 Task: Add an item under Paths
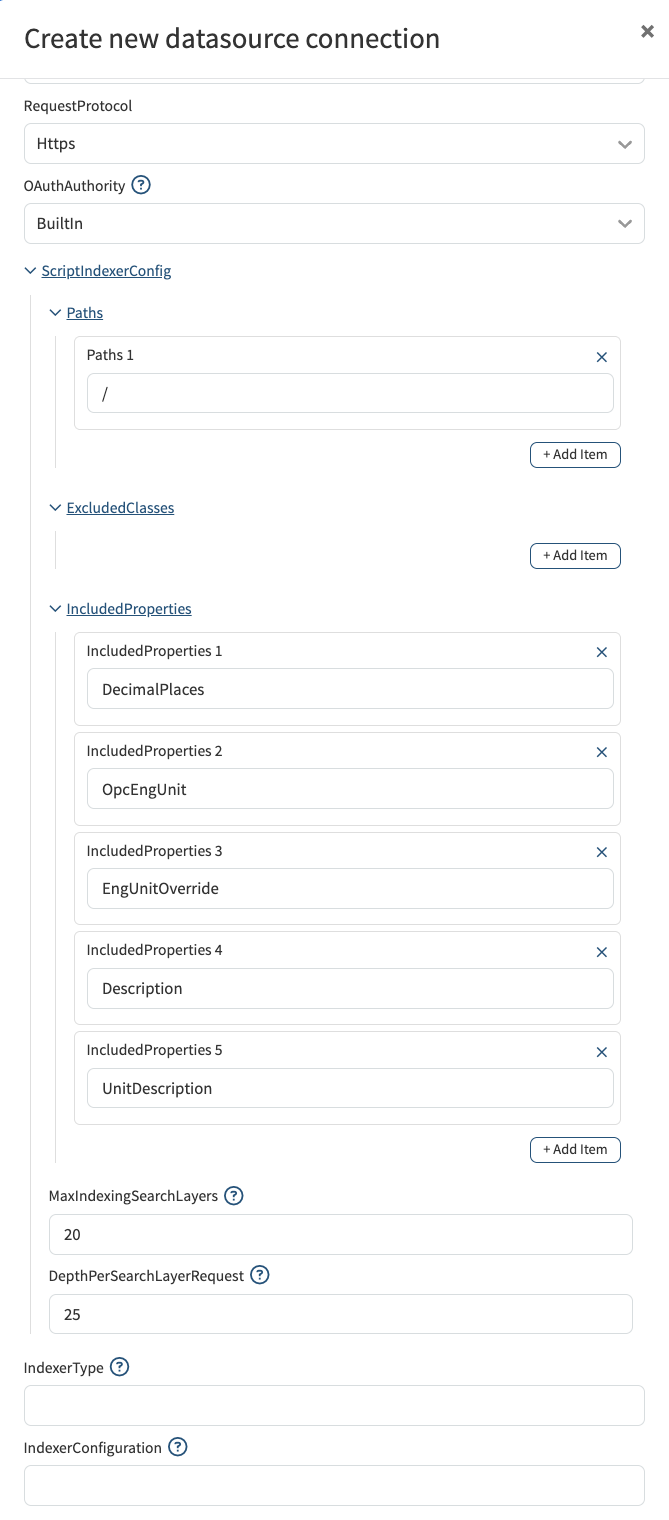pos(575,455)
